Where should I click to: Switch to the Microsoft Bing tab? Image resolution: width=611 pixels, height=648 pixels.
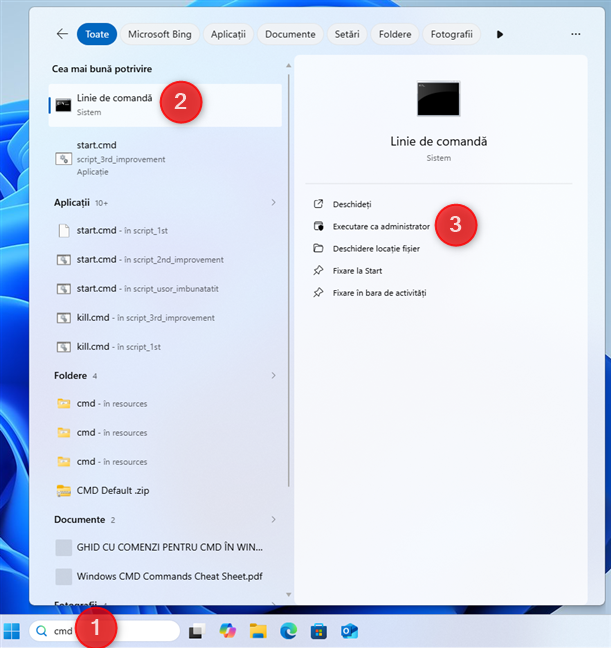click(x=160, y=34)
